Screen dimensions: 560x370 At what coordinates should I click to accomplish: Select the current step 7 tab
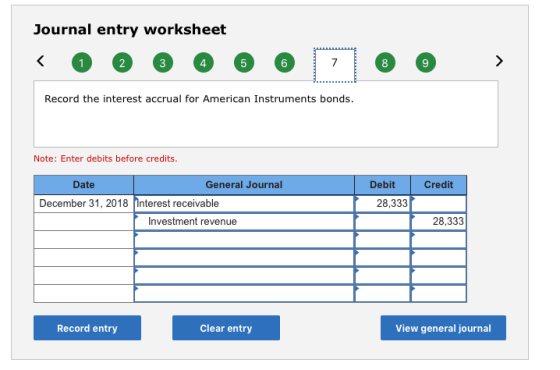point(335,65)
